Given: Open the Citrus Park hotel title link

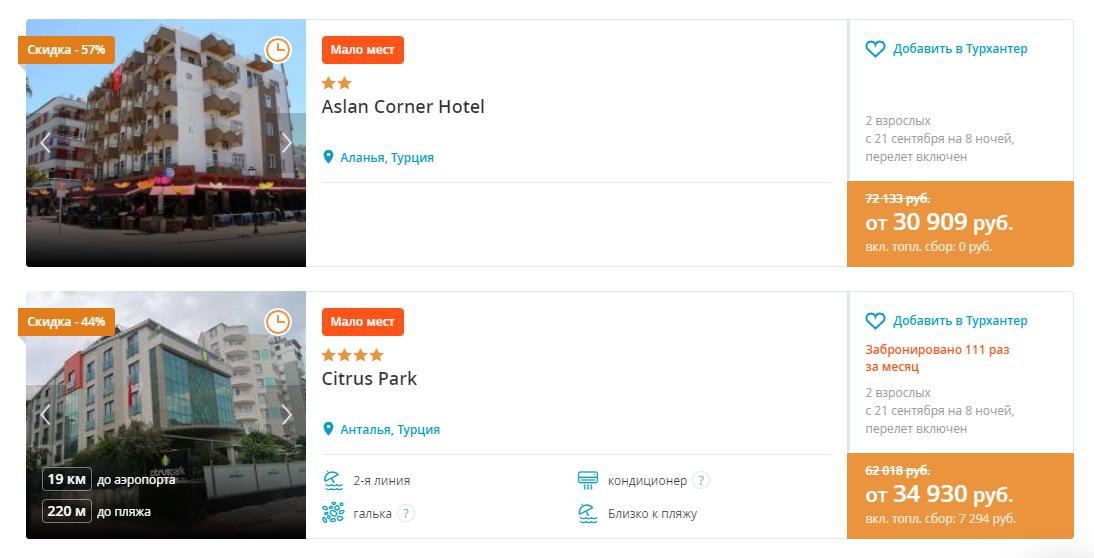Looking at the screenshot, I should pyautogui.click(x=369, y=379).
